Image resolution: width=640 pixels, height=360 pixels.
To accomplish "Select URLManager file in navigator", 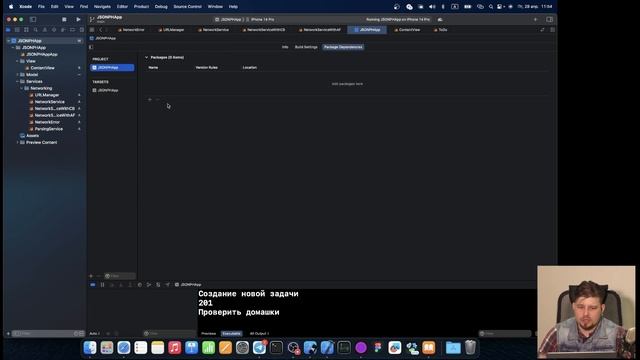I will pyautogui.click(x=47, y=95).
